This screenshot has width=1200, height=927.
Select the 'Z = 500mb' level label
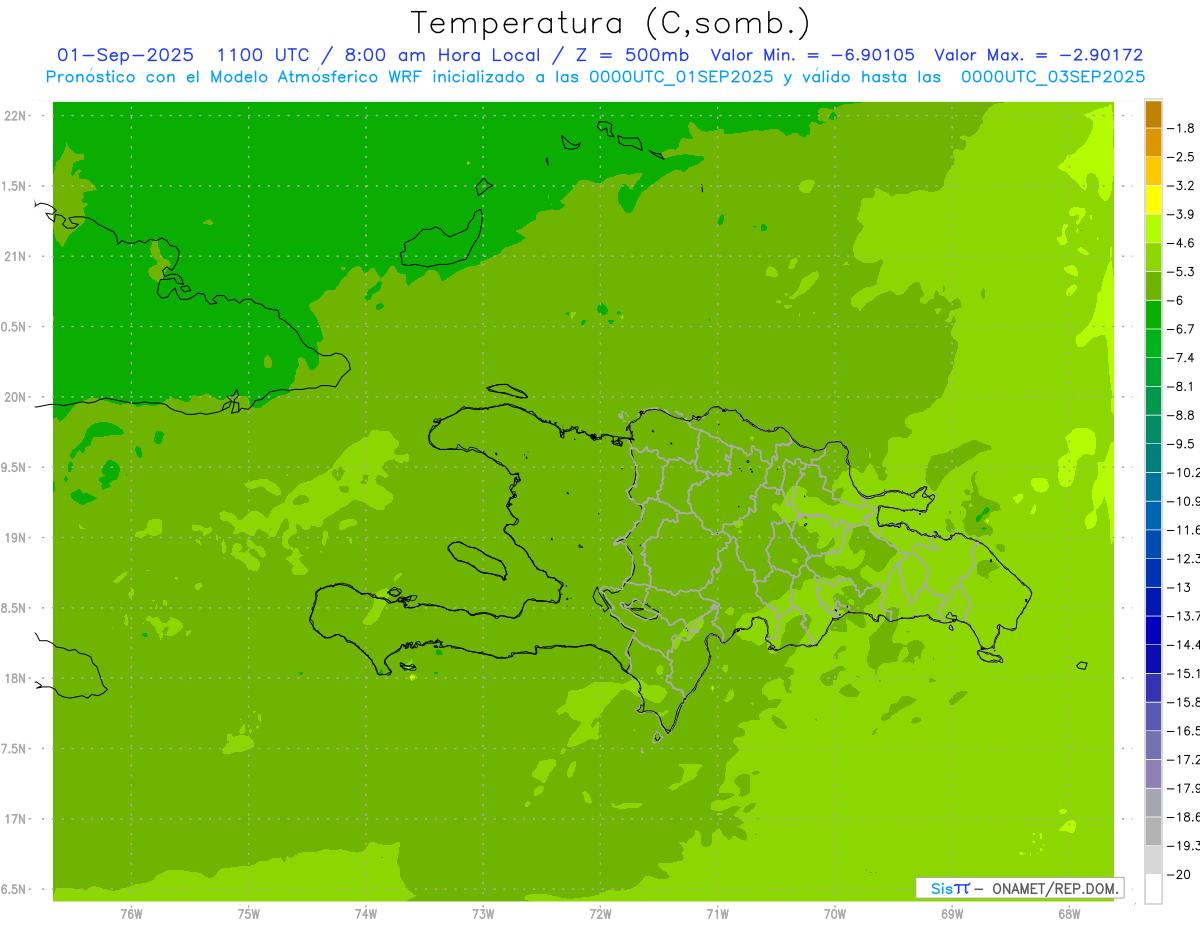pyautogui.click(x=630, y=55)
